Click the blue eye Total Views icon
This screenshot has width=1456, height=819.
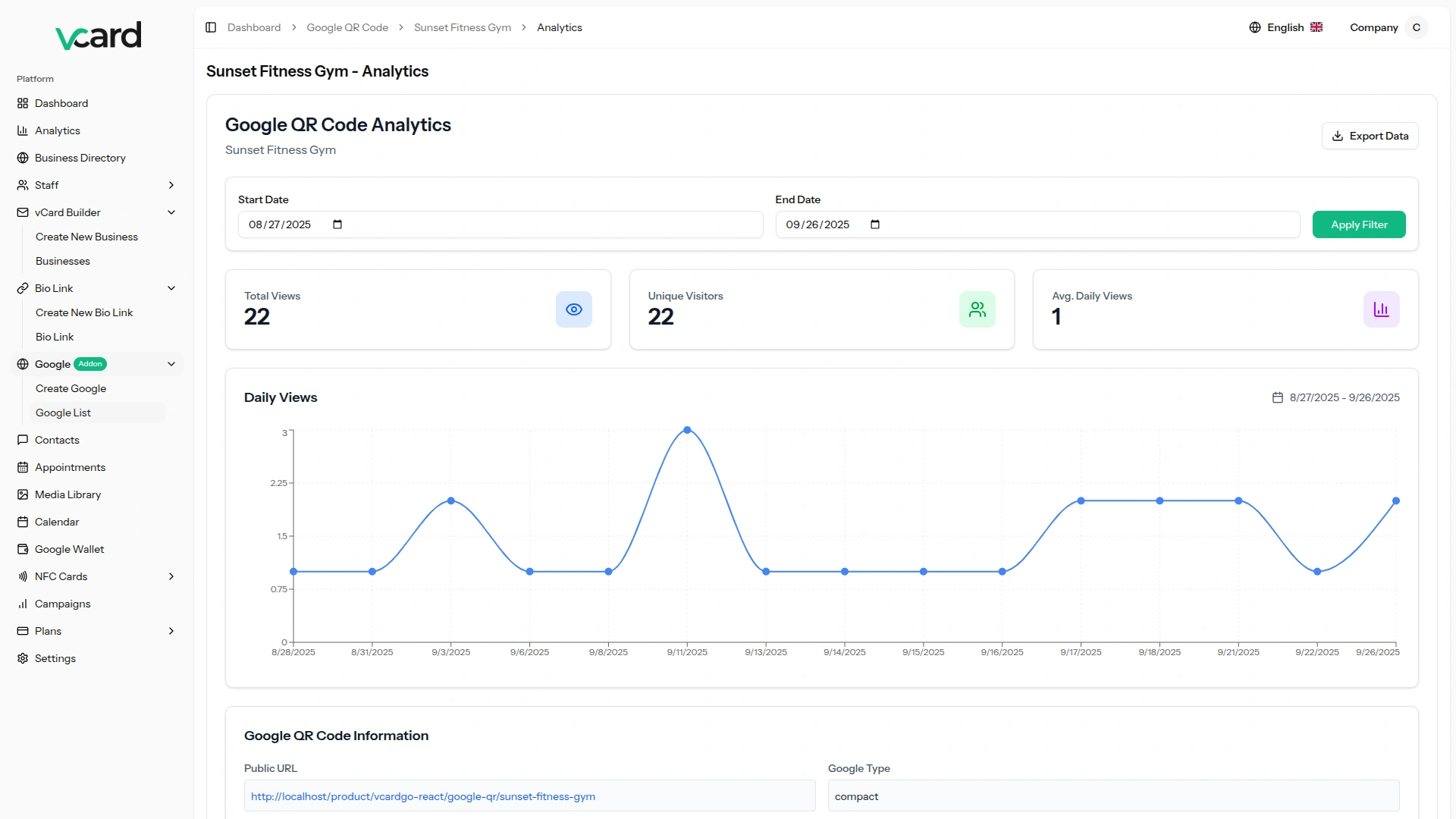click(x=574, y=309)
